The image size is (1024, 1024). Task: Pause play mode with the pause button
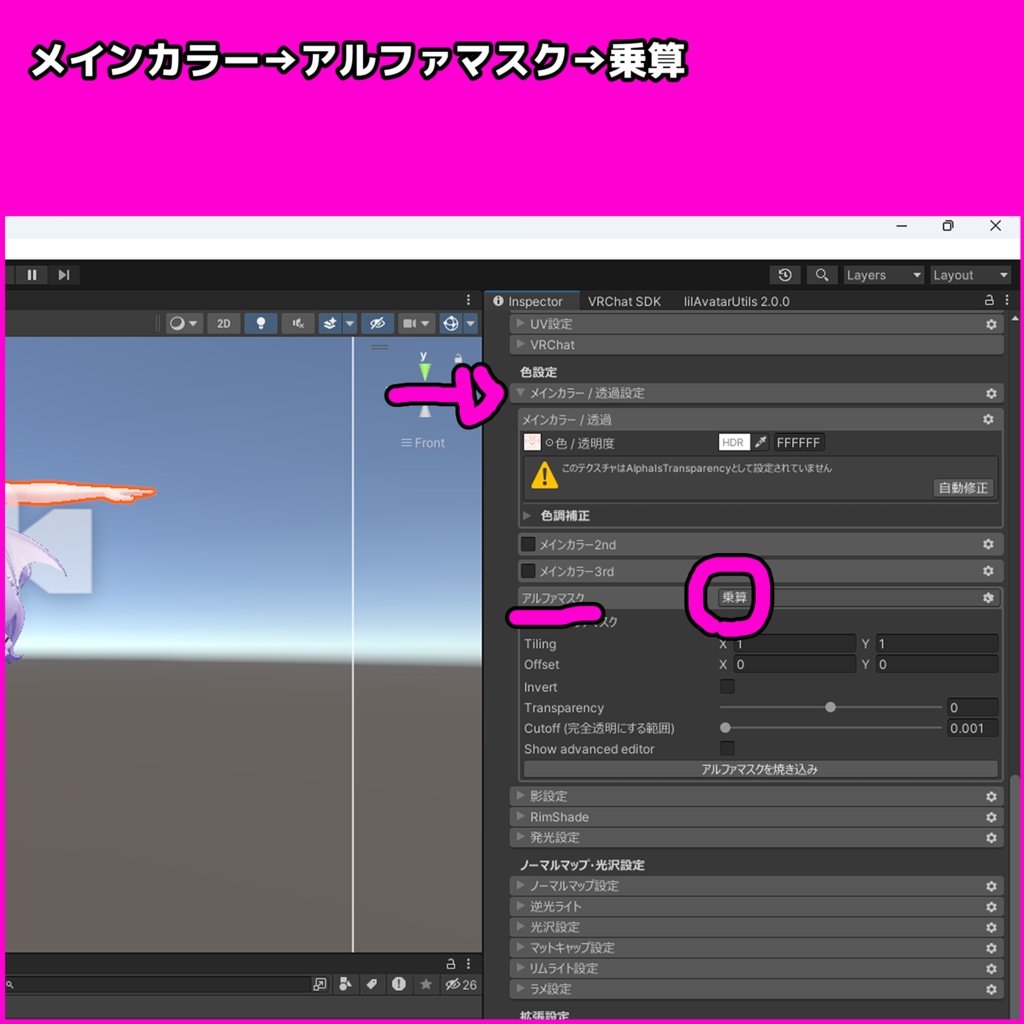point(31,275)
